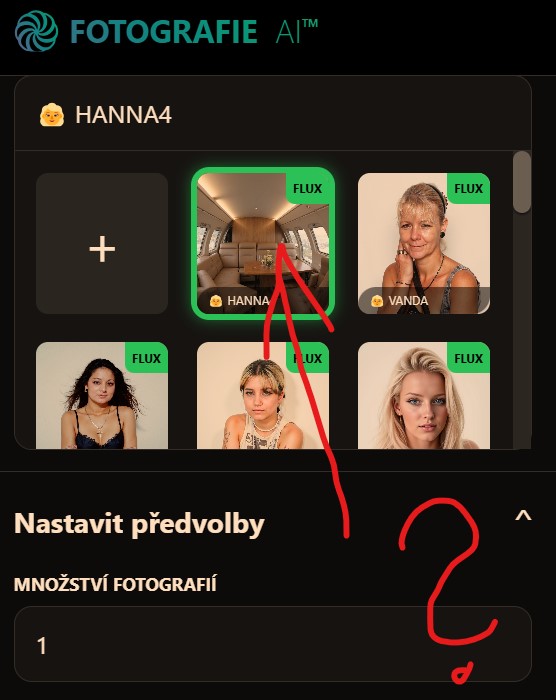Viewport: 556px width, 700px height.
Task: Click FLUX badge on dark-haired woman thumbnail
Action: click(146, 358)
